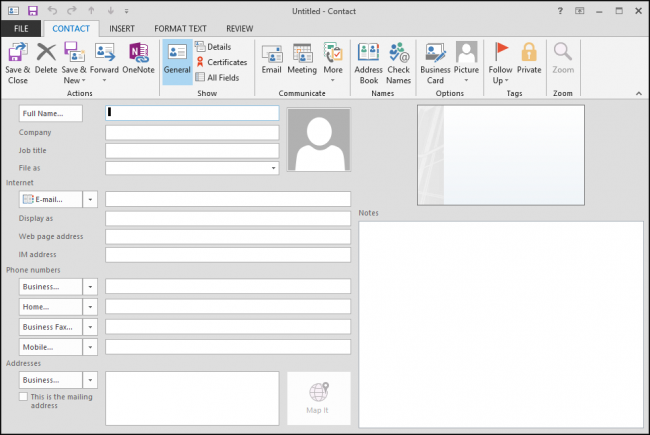Click into the Notes text area
This screenshot has width=650, height=435.
tap(501, 324)
